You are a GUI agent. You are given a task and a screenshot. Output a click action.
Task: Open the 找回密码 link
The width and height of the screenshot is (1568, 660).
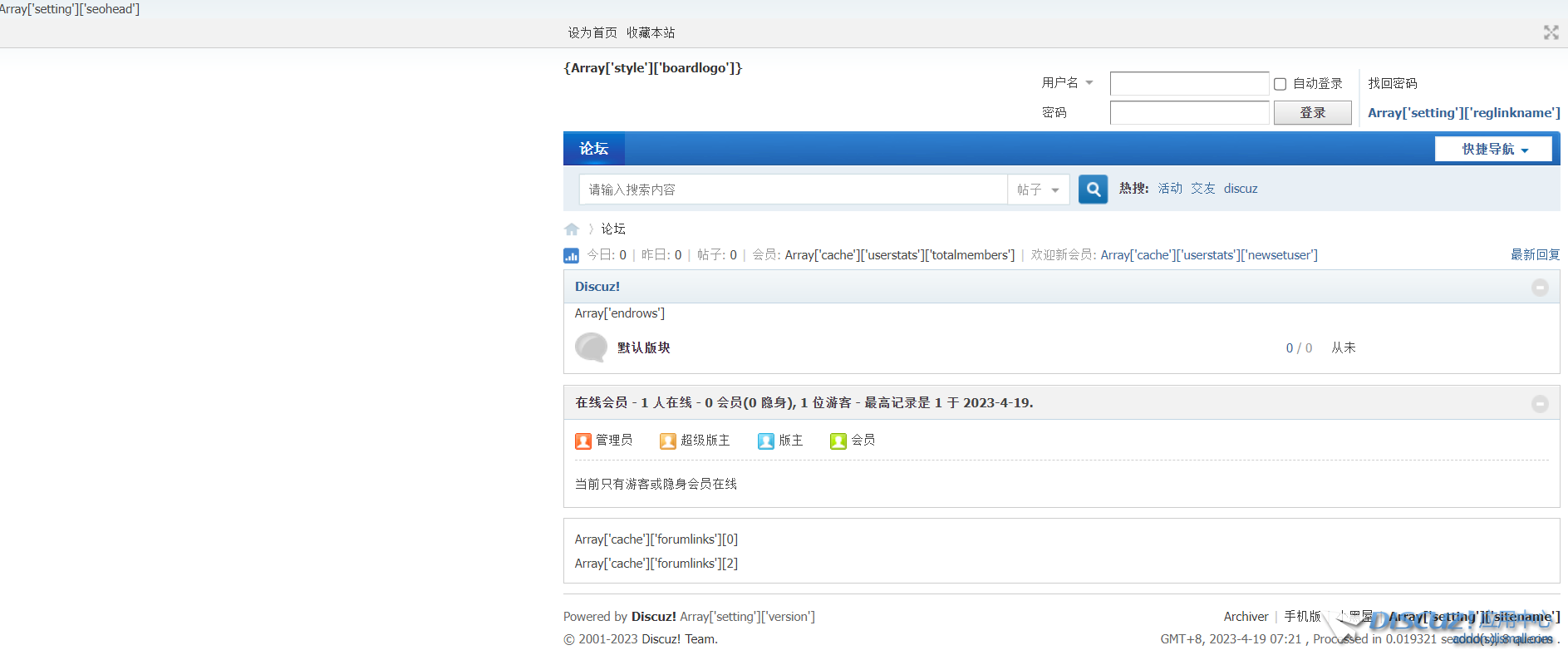[x=1393, y=83]
